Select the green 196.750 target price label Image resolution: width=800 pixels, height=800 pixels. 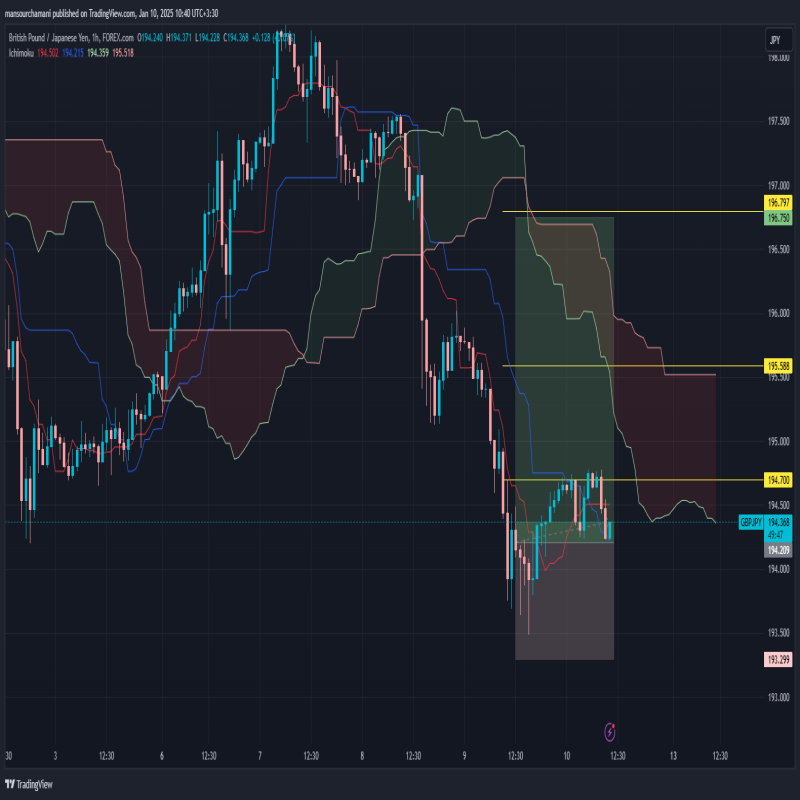coord(778,218)
